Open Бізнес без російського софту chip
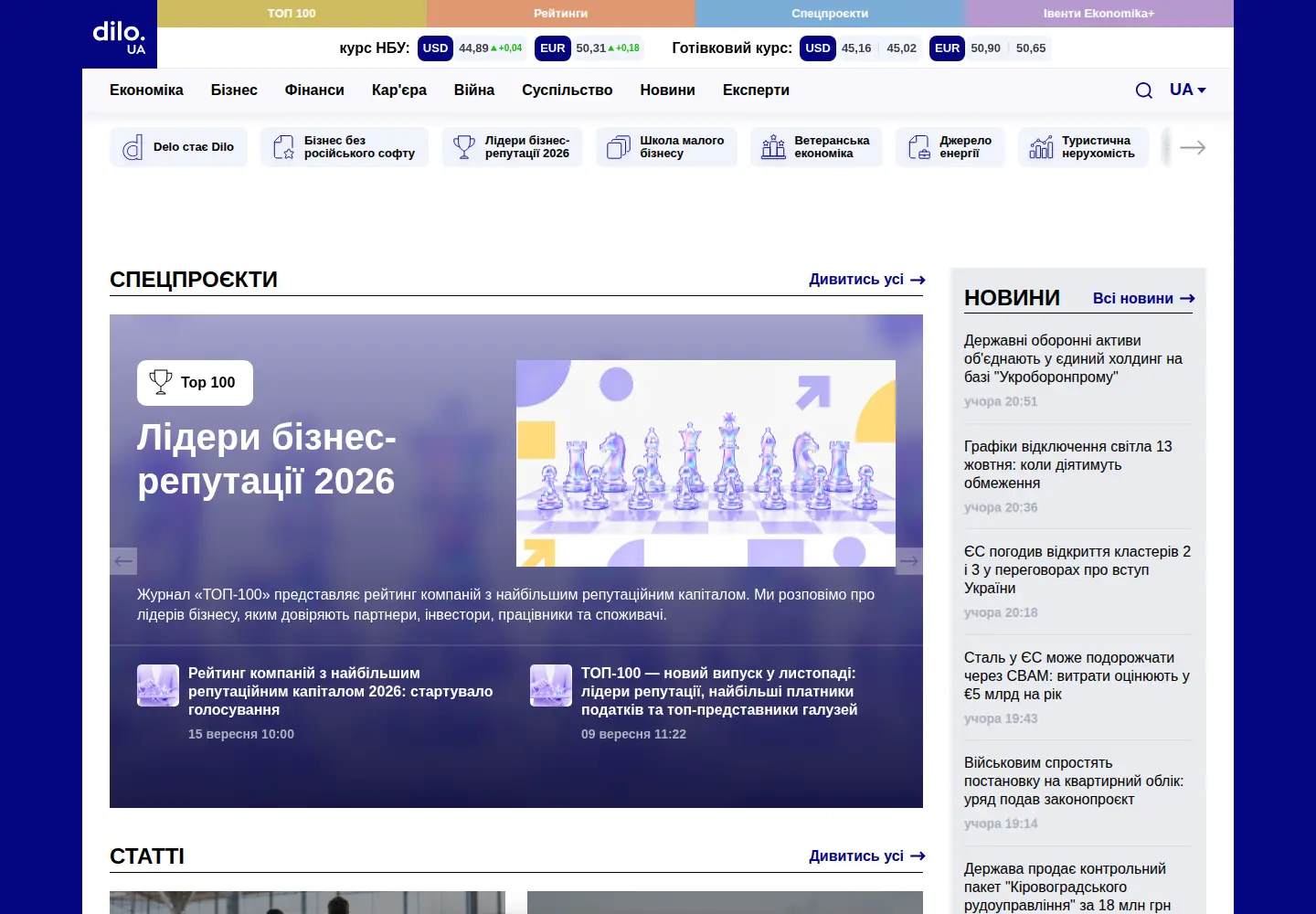The width and height of the screenshot is (1316, 914). [345, 147]
